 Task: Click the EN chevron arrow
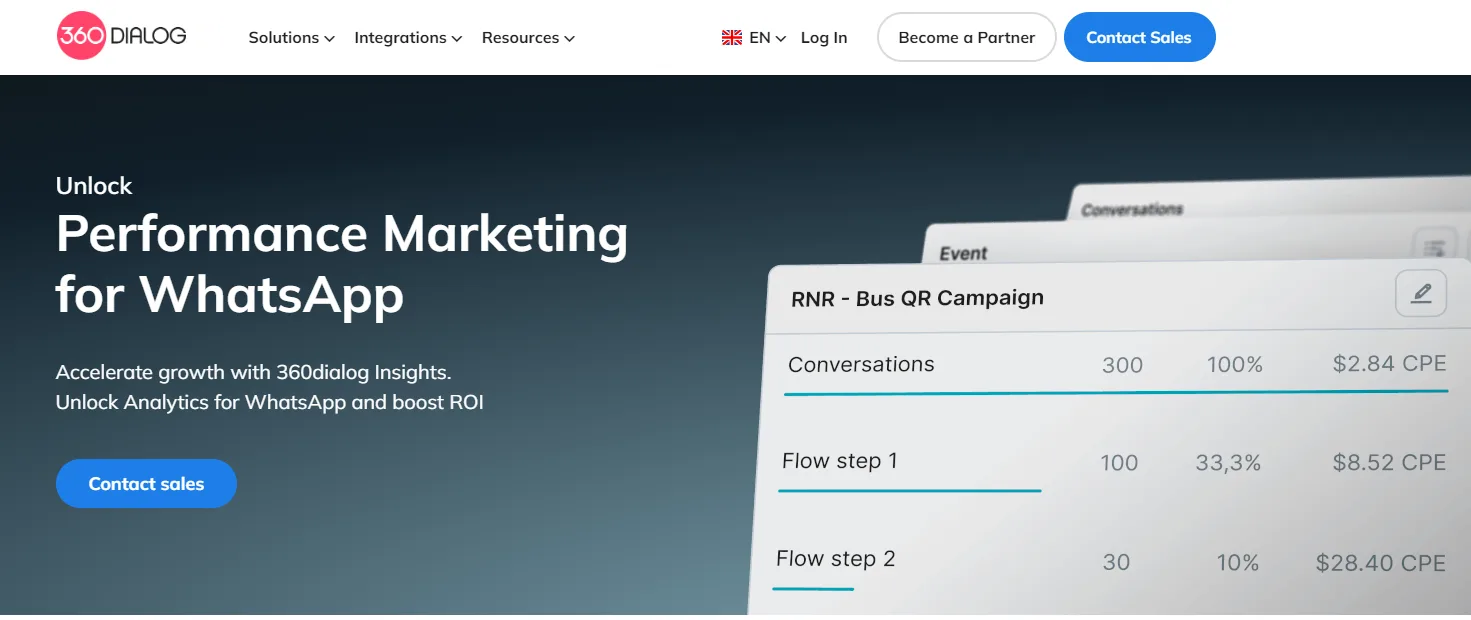(x=780, y=37)
